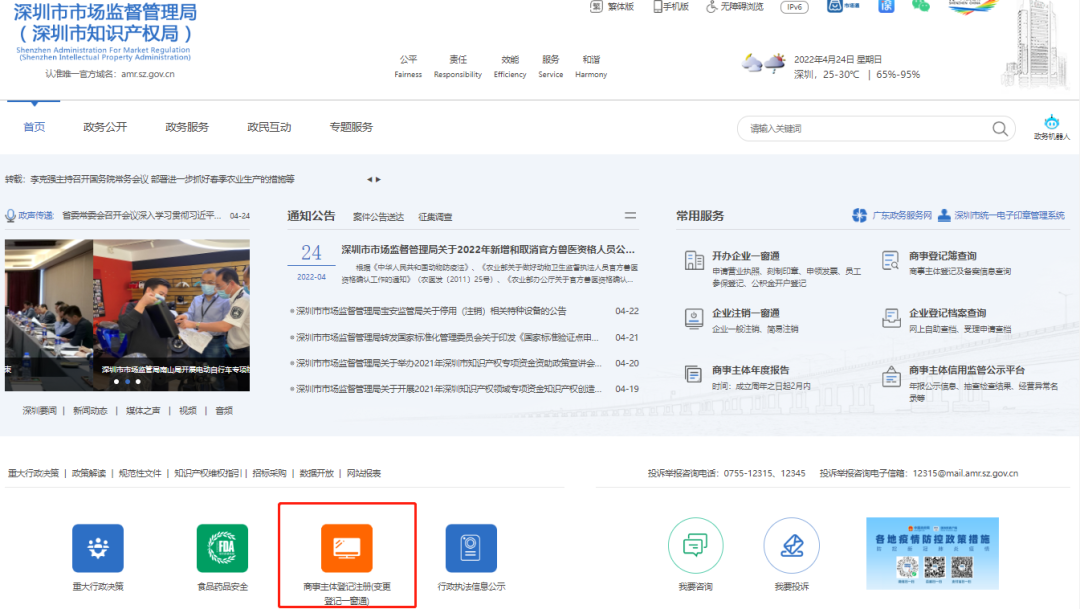
Task: Click the 商事主体年度报告 icon
Action: point(693,374)
